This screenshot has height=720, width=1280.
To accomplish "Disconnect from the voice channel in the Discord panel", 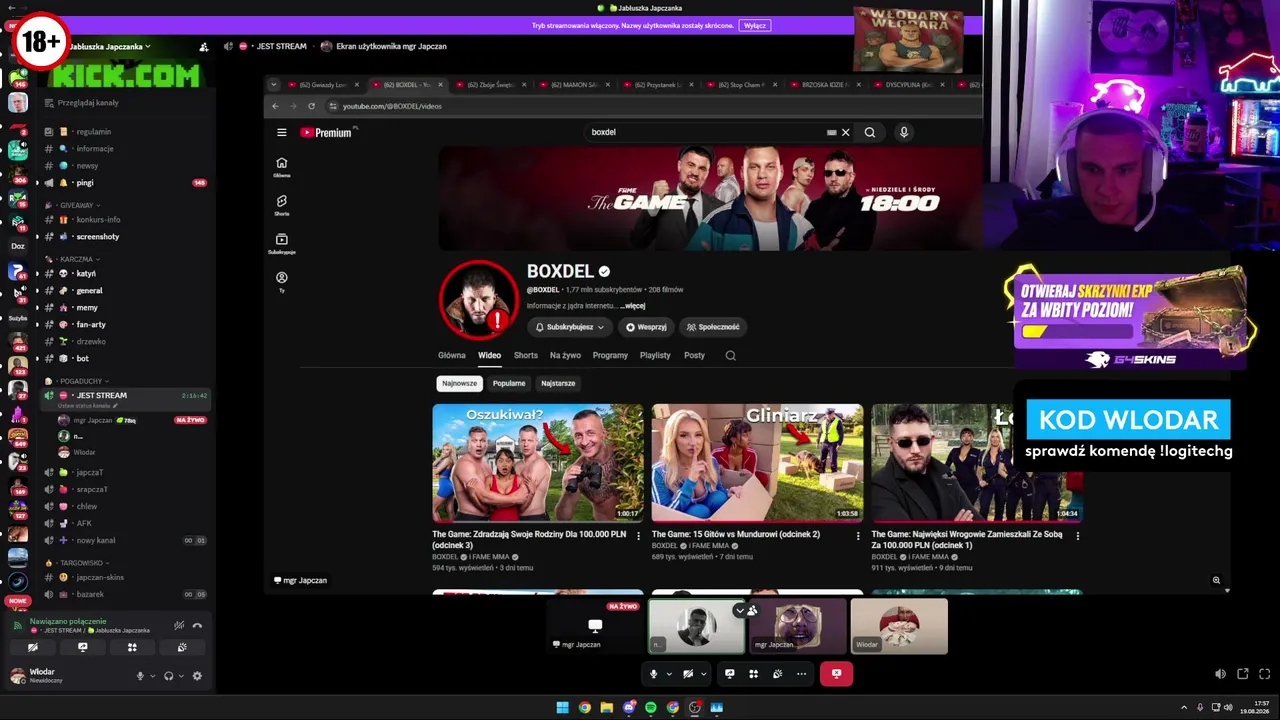I will coord(197,625).
